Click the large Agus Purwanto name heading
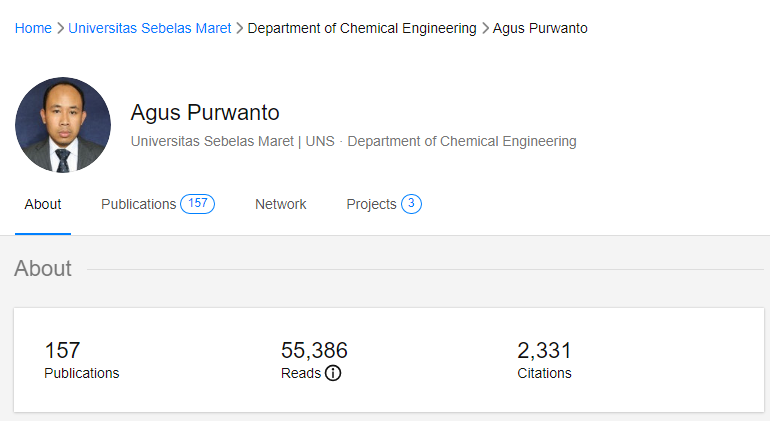This screenshot has height=421, width=770. click(204, 112)
